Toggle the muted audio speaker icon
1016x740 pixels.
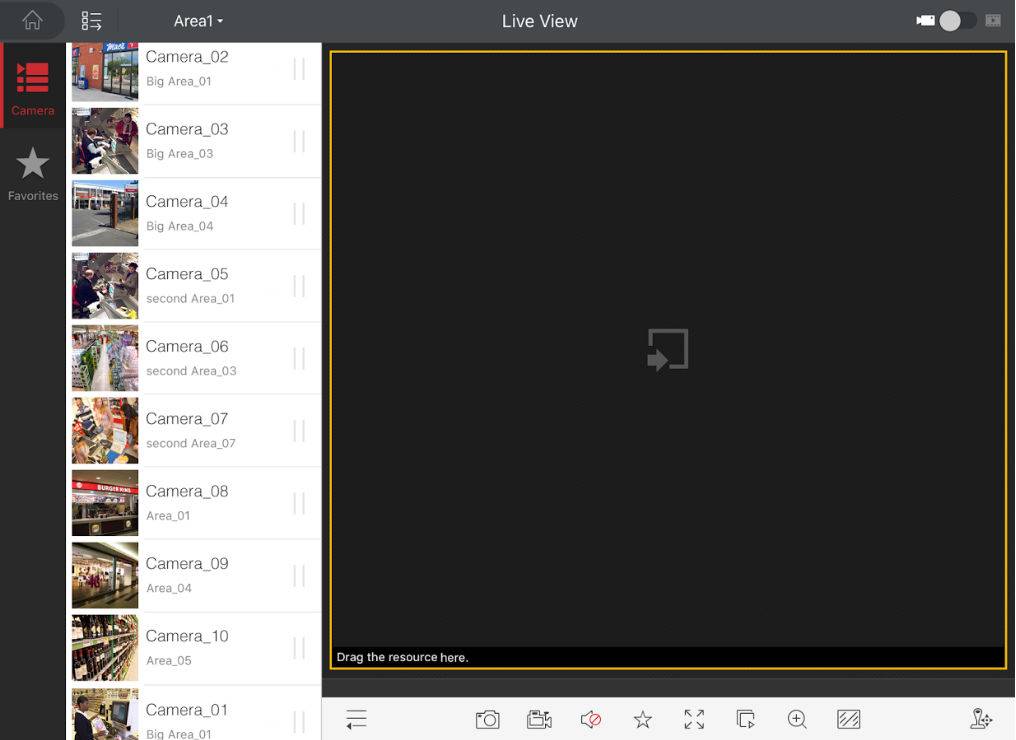(x=591, y=720)
